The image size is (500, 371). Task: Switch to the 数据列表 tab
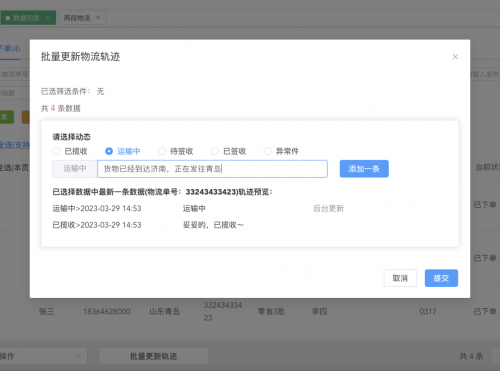click(x=26, y=18)
